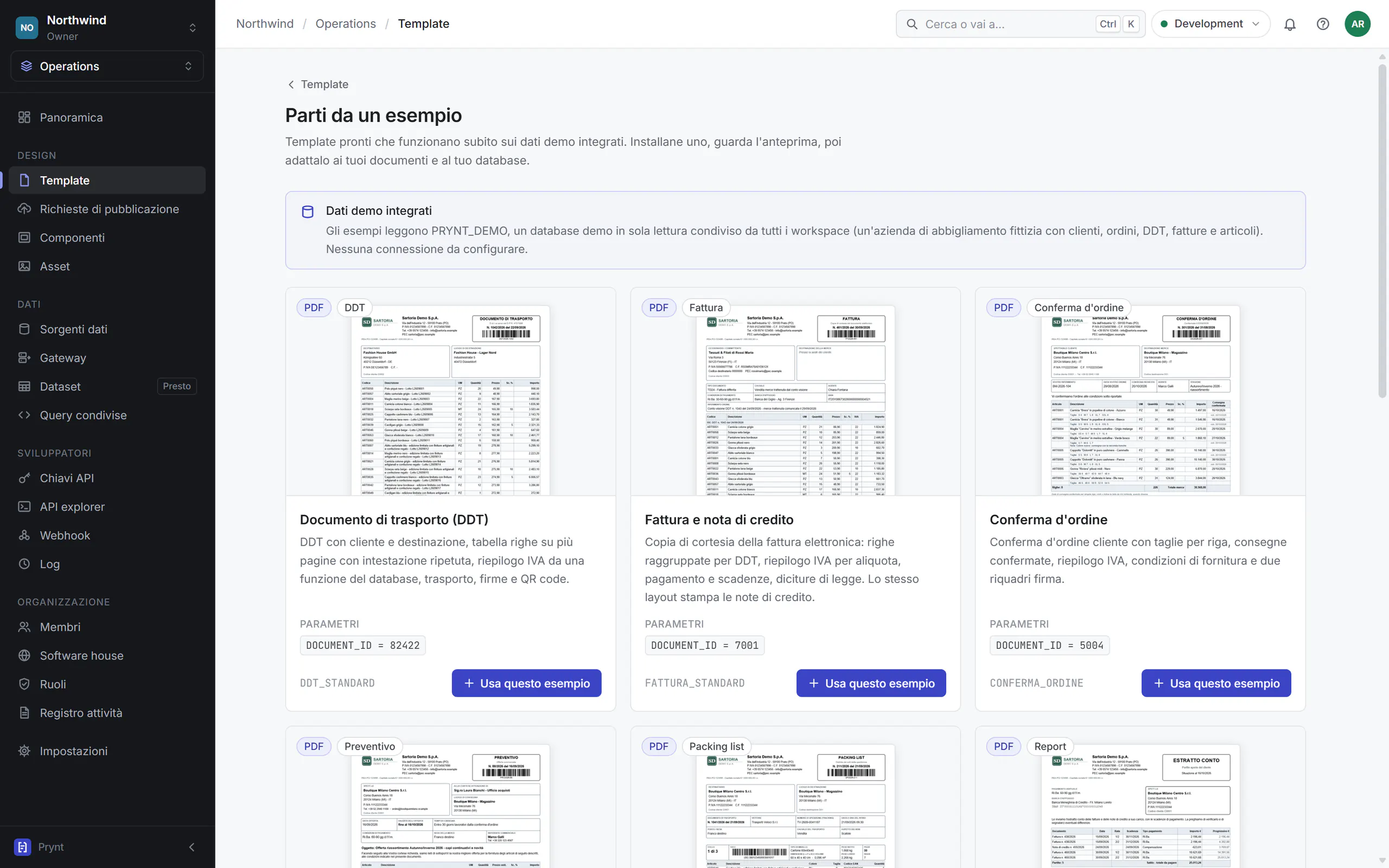Use the Fattura e nota di credito example
1389x868 pixels.
871,683
